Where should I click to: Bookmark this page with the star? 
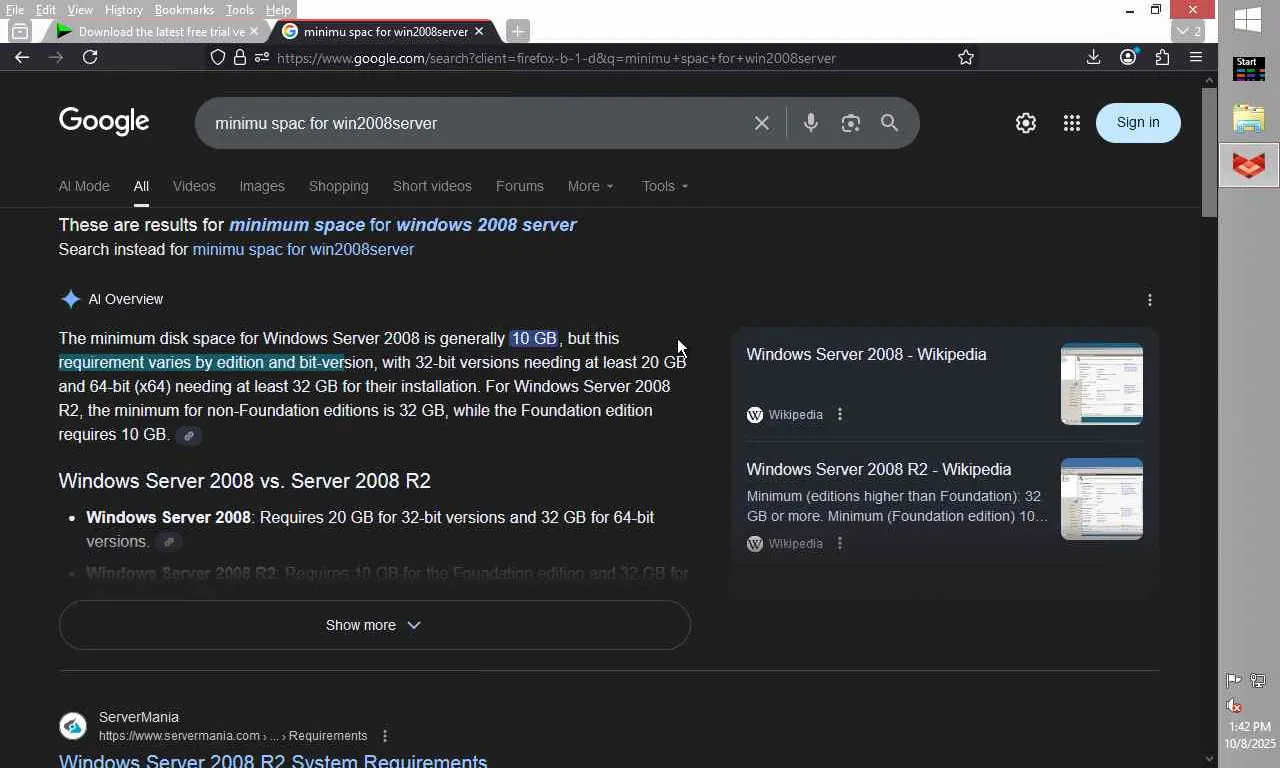coord(966,58)
